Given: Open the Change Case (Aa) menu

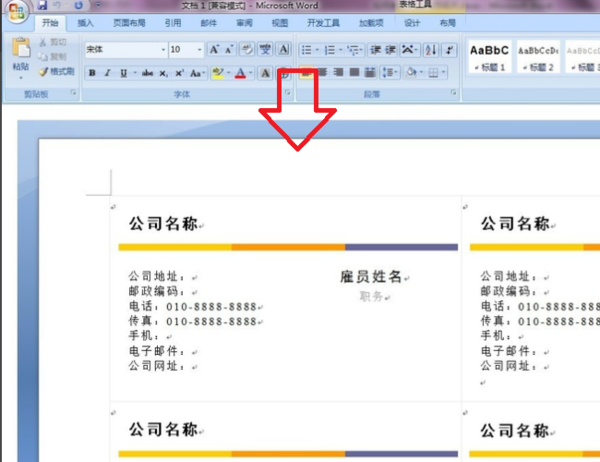Looking at the screenshot, I should [197, 73].
